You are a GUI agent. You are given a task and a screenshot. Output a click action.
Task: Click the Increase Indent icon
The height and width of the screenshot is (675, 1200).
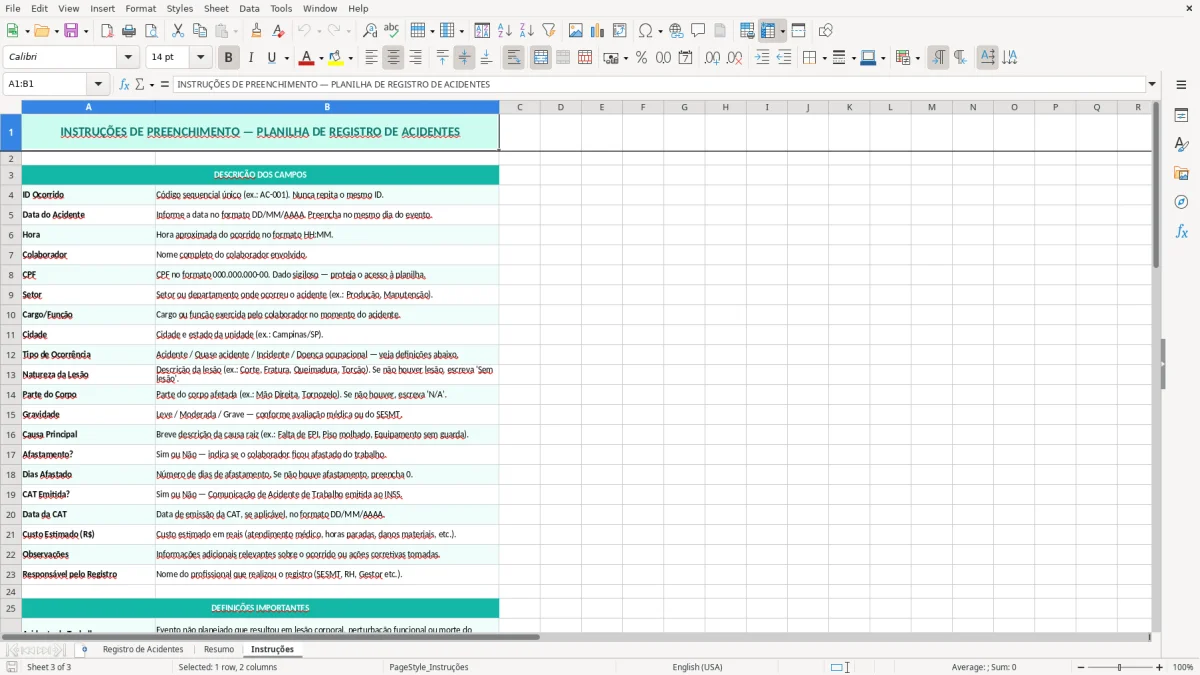(762, 58)
